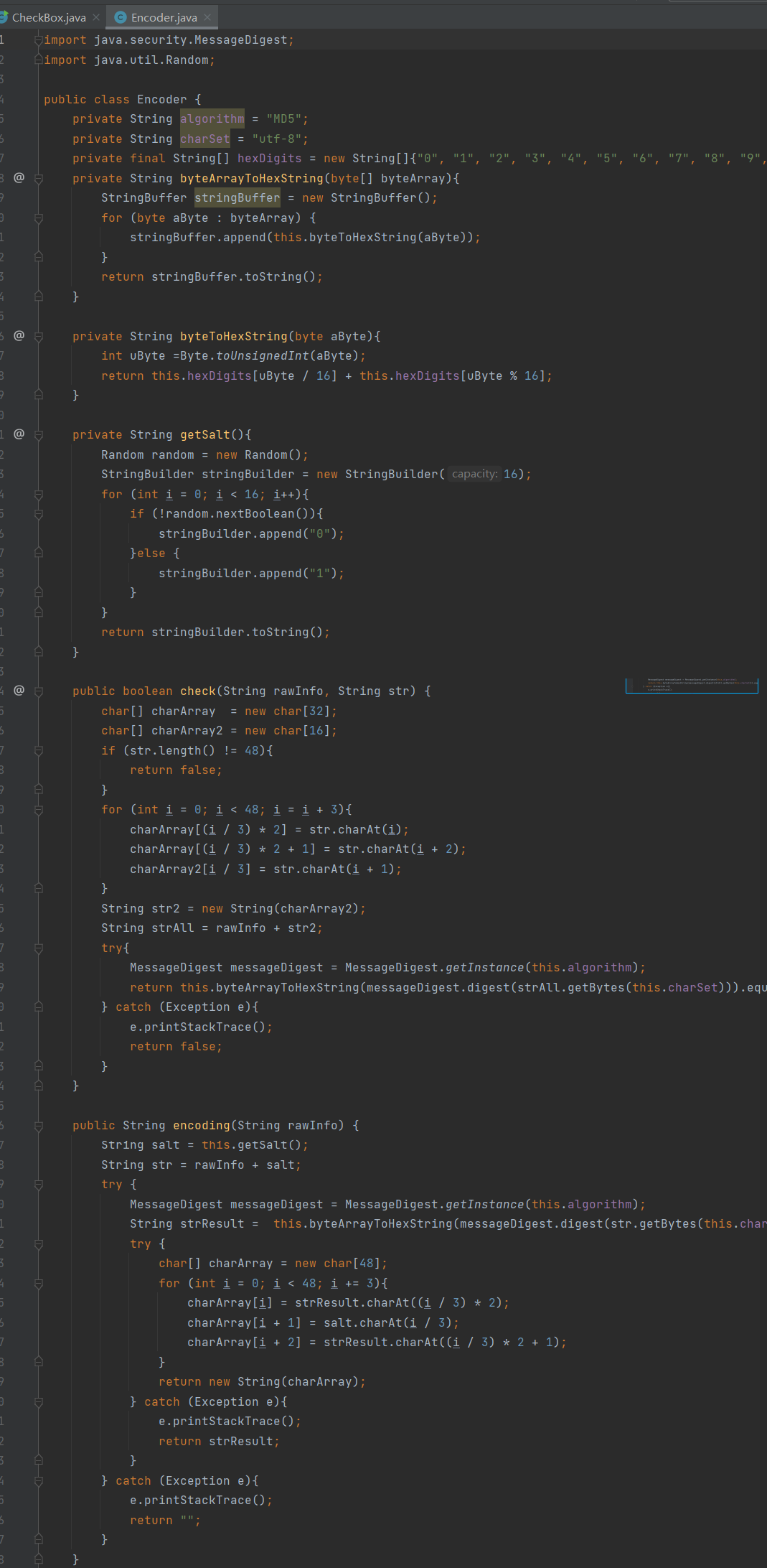Collapse the import statements fold marker
Image resolution: width=767 pixels, height=1568 pixels.
point(39,40)
